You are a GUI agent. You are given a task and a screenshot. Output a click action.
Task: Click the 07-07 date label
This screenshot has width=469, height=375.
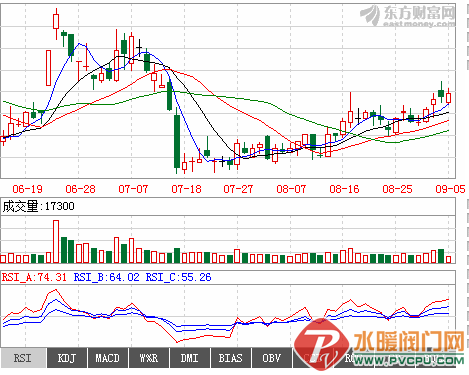[133, 189]
